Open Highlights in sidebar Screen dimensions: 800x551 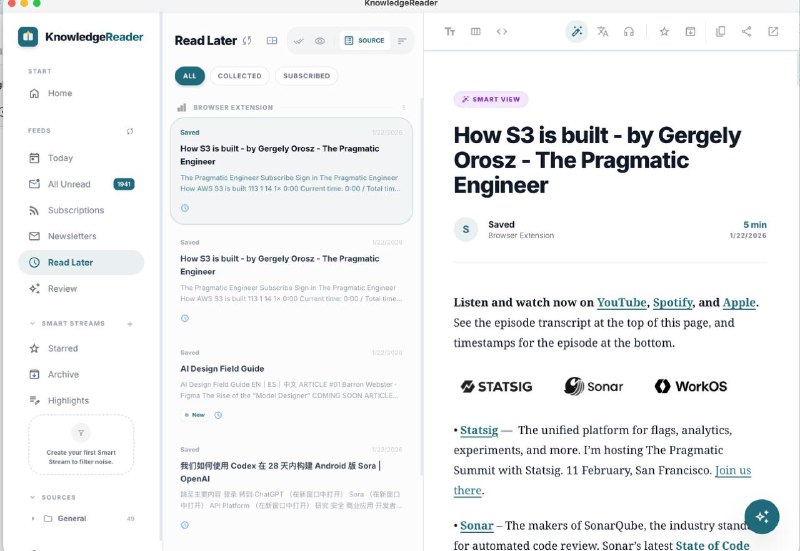[x=81, y=400]
